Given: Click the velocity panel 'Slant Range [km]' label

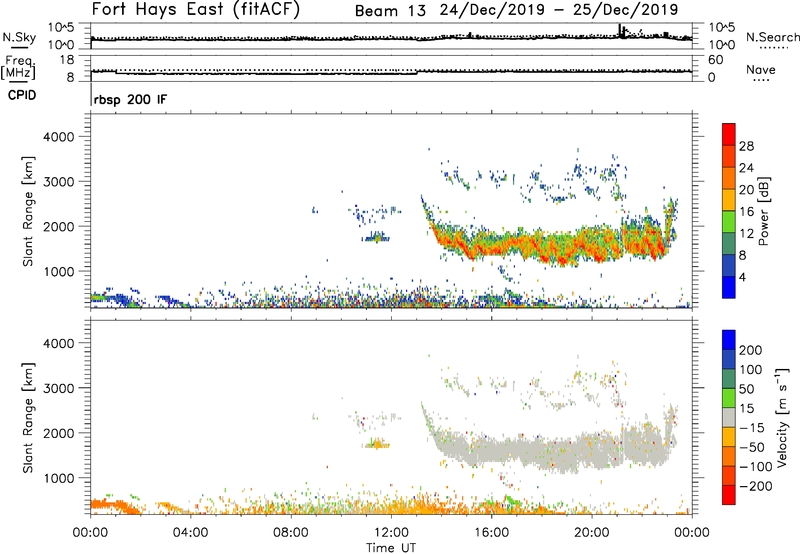Looking at the screenshot, I should pyautogui.click(x=28, y=418).
